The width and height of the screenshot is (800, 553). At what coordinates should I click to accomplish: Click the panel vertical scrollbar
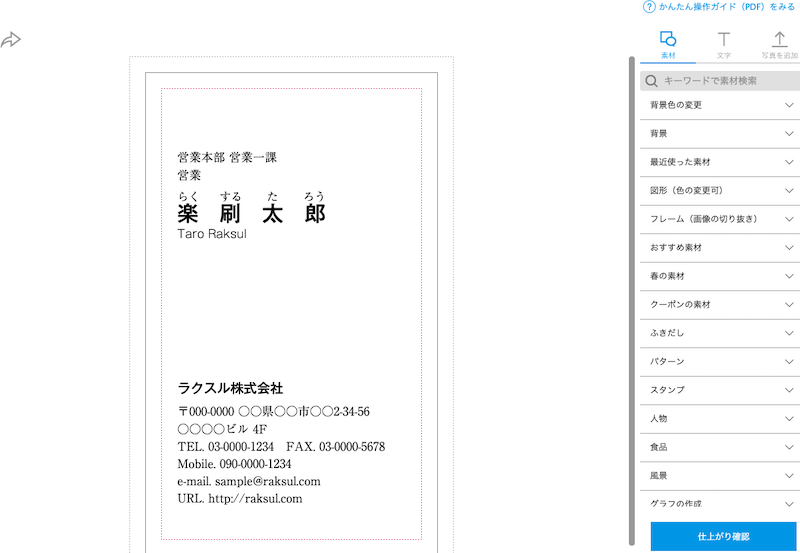point(632,301)
